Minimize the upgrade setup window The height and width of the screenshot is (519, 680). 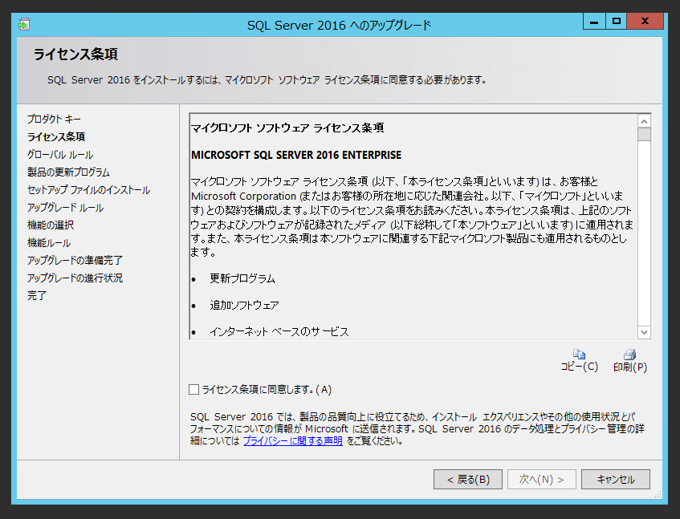(594, 21)
